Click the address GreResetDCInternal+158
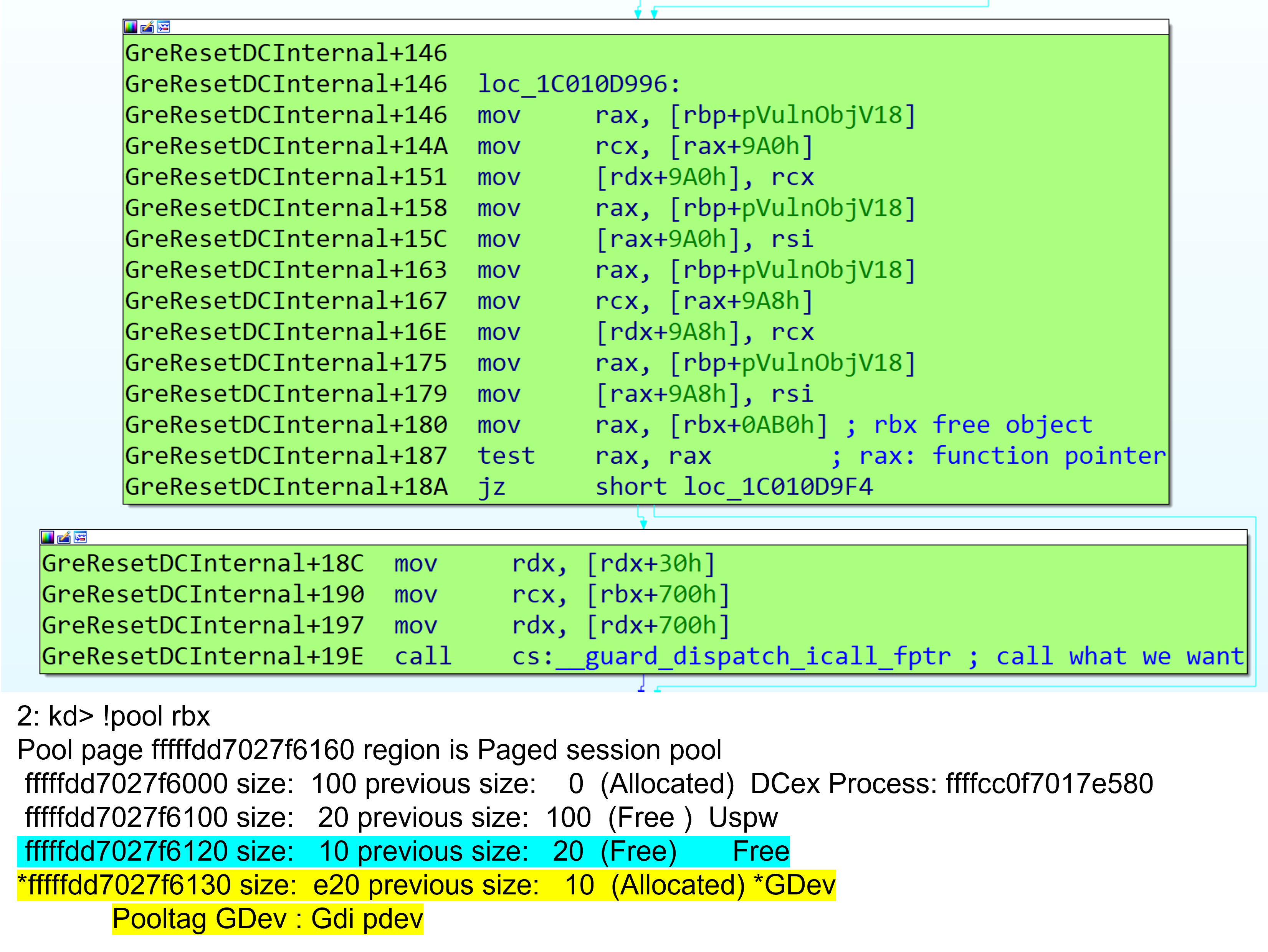1268x952 pixels. (x=286, y=208)
